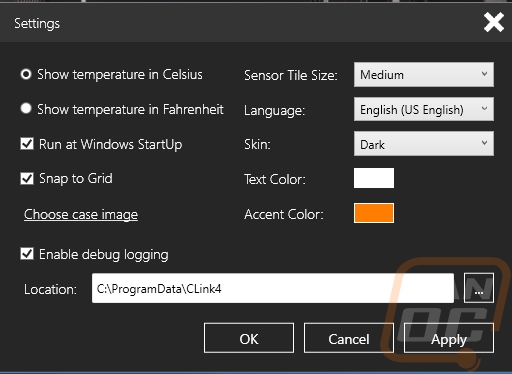Select Show temperature in Fahrenheit radio

click(x=26, y=109)
